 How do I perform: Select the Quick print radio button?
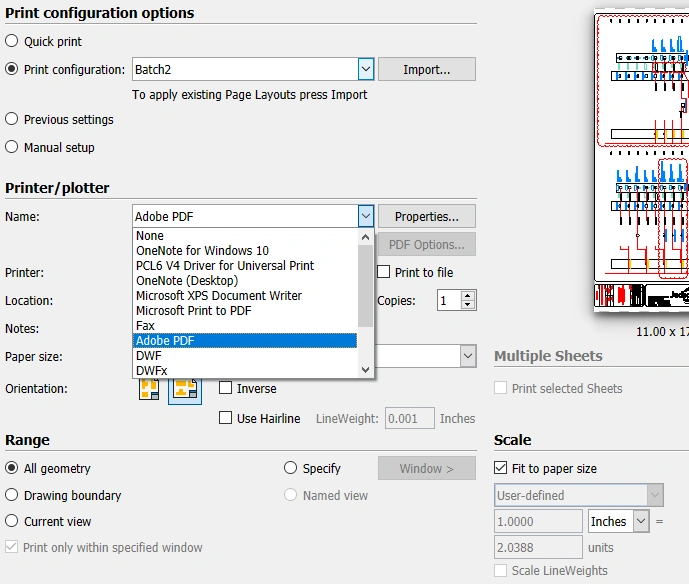(x=11, y=41)
